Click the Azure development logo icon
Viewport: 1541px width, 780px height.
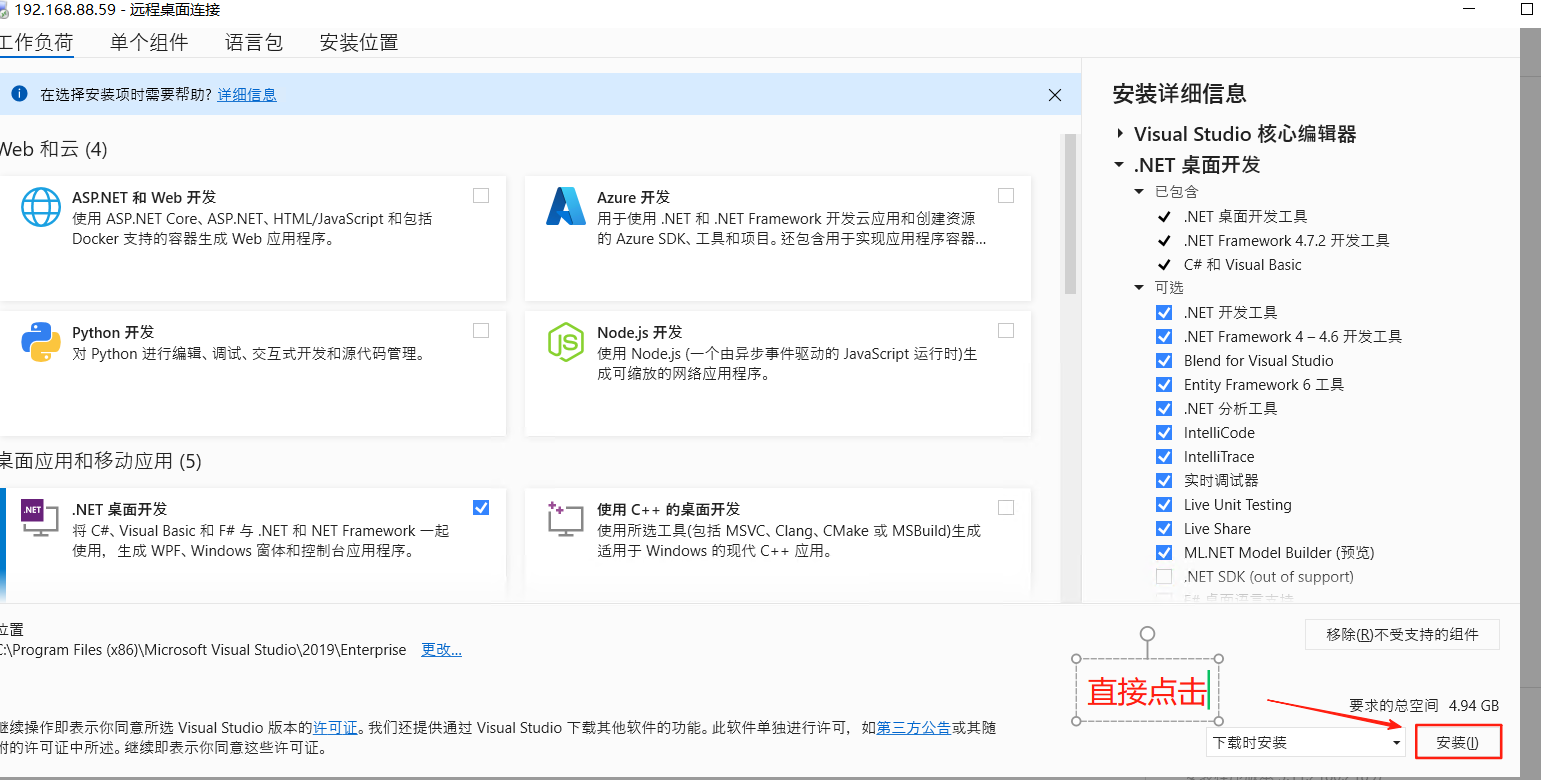(566, 207)
